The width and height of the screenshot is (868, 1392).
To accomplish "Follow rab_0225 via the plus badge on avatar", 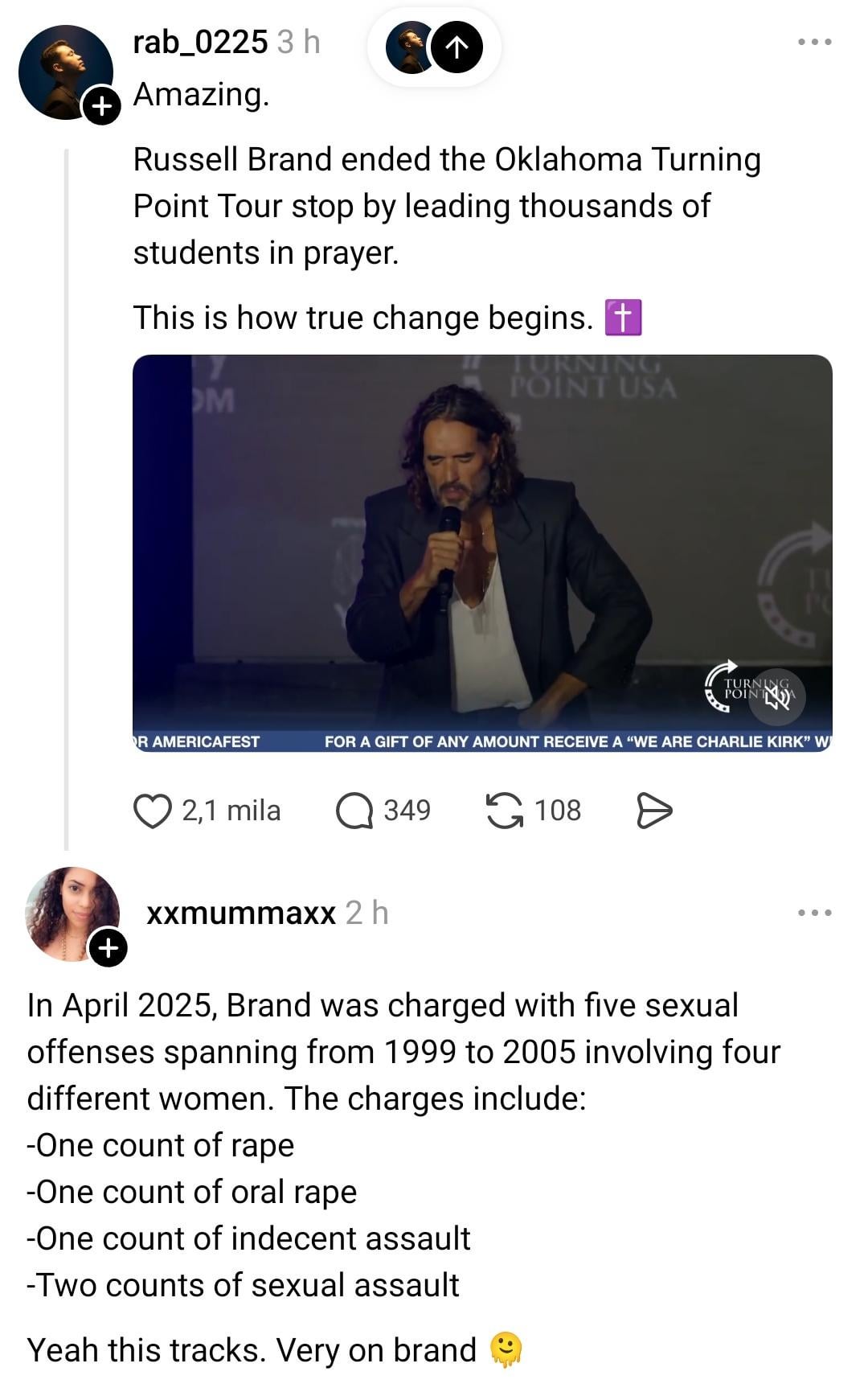I will pyautogui.click(x=101, y=105).
